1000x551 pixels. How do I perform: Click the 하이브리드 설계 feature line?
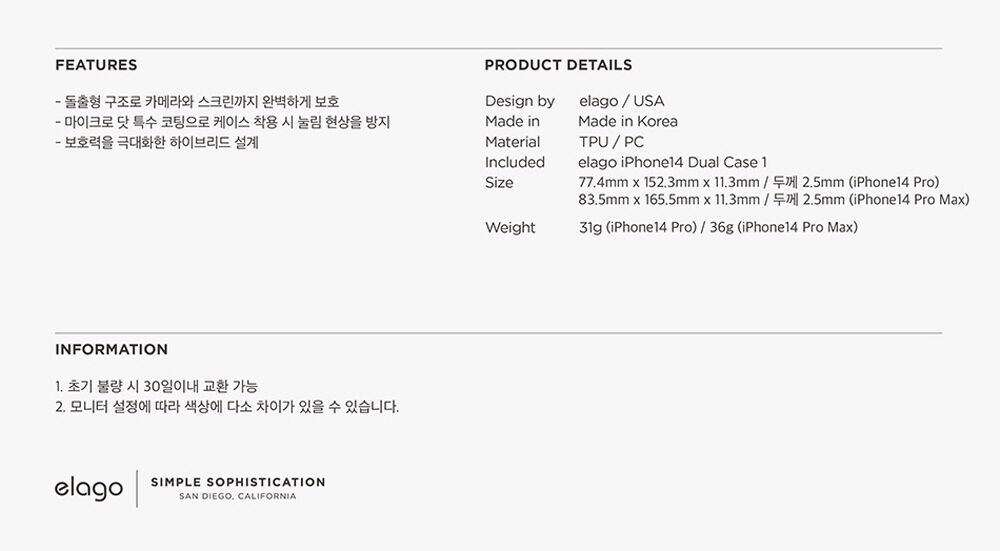[157, 142]
